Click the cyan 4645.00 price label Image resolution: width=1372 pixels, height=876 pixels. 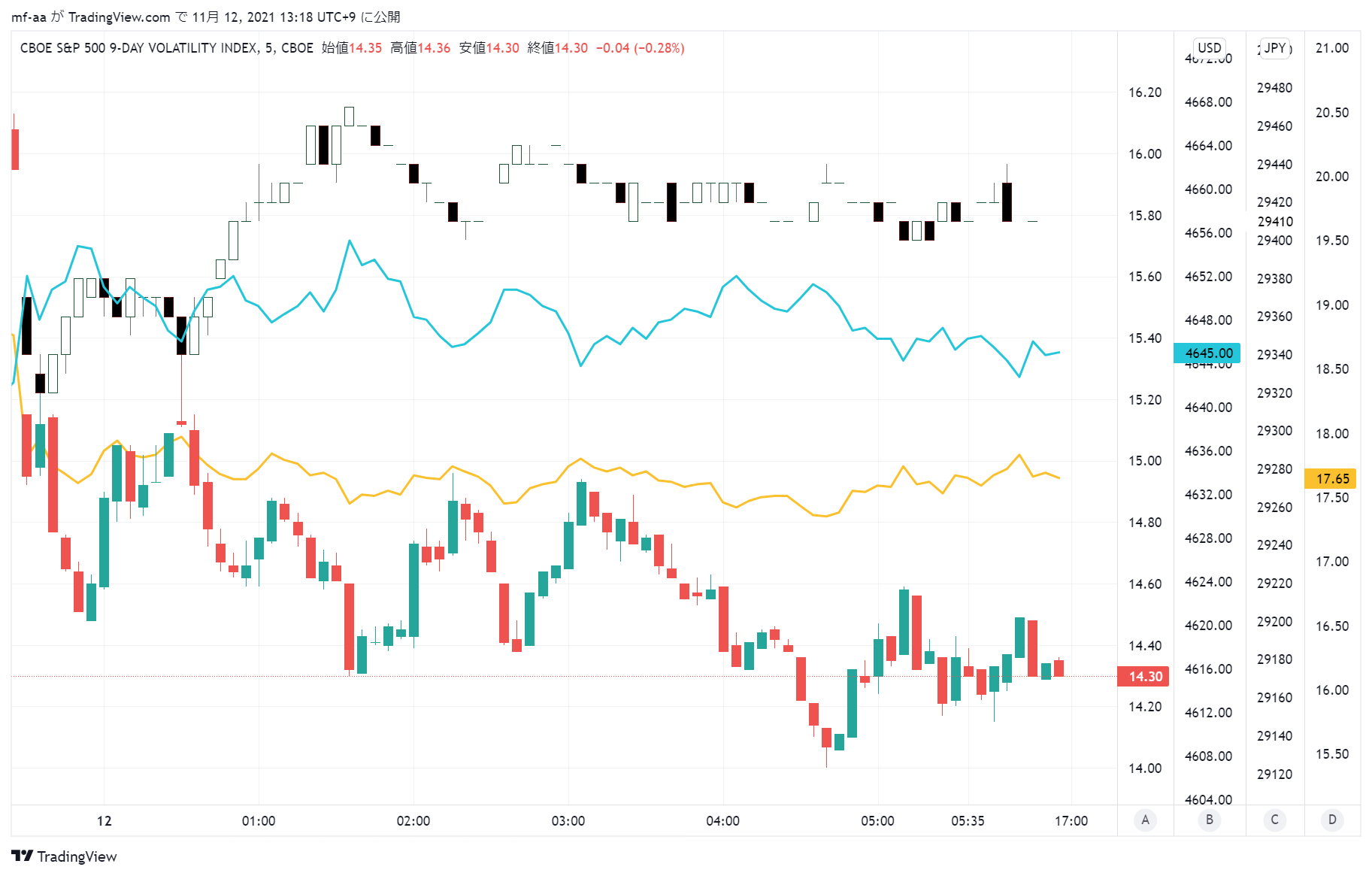point(1208,353)
